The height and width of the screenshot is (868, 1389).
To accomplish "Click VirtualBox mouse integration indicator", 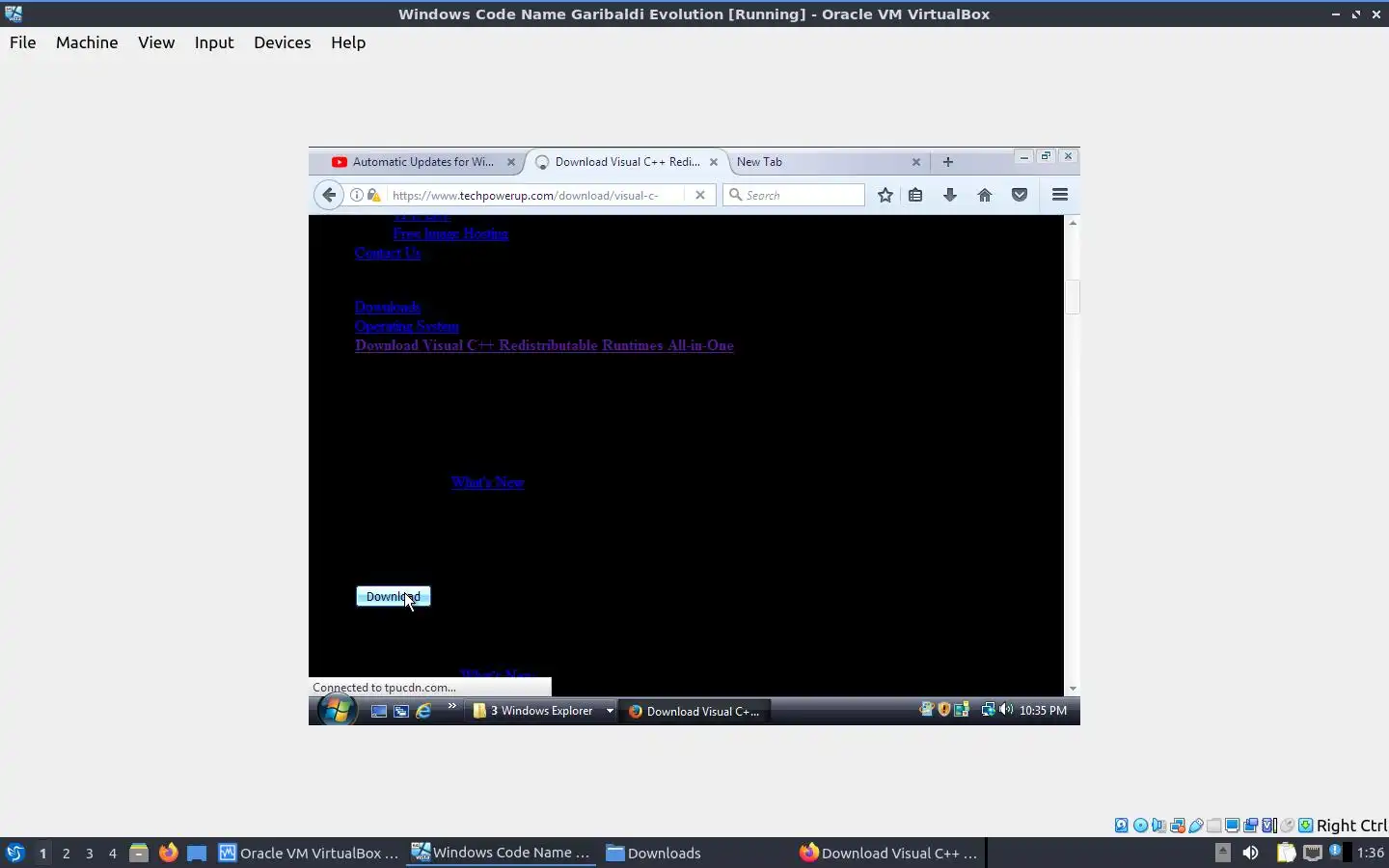I will point(1287,826).
